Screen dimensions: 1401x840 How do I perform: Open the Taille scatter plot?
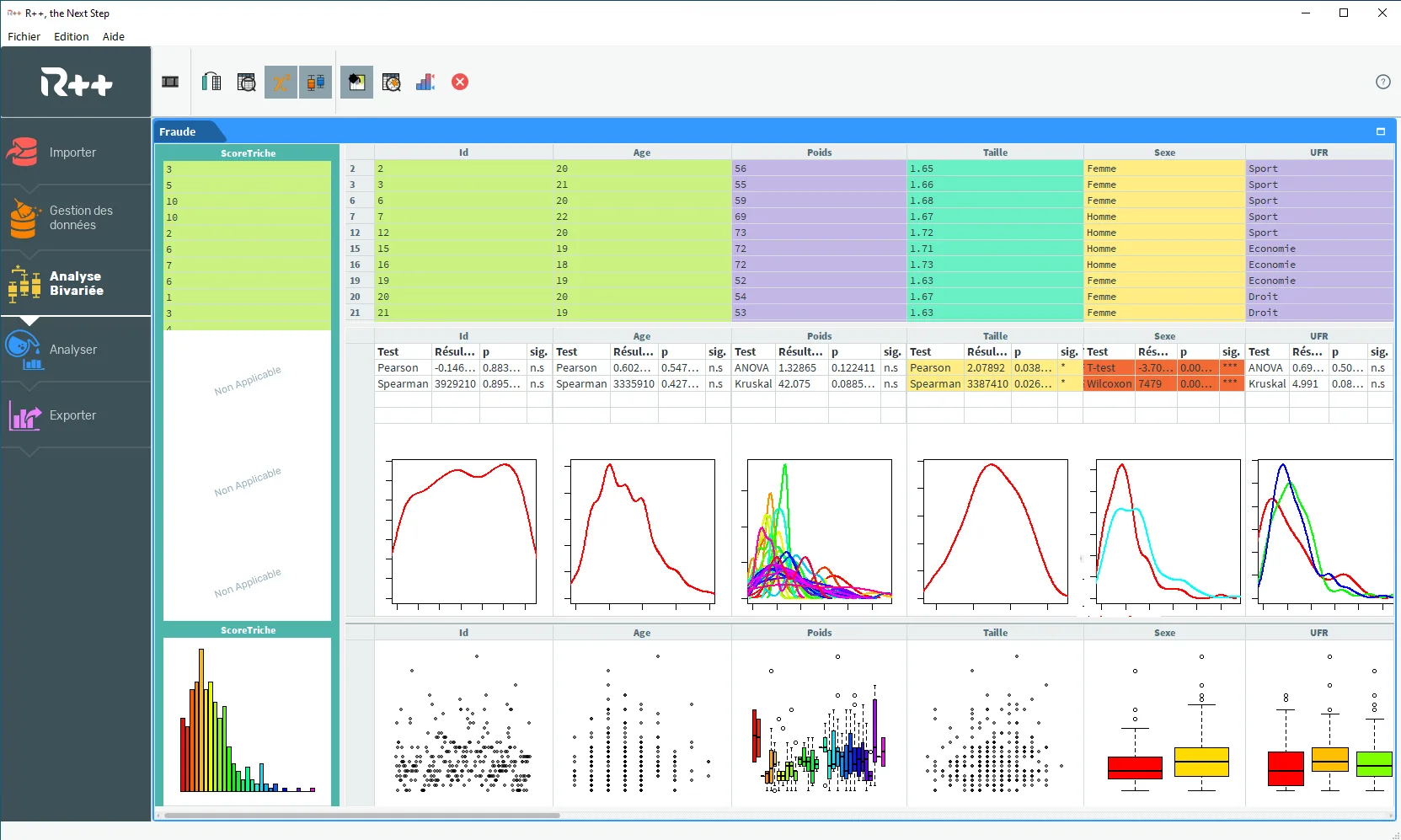[x=995, y=723]
